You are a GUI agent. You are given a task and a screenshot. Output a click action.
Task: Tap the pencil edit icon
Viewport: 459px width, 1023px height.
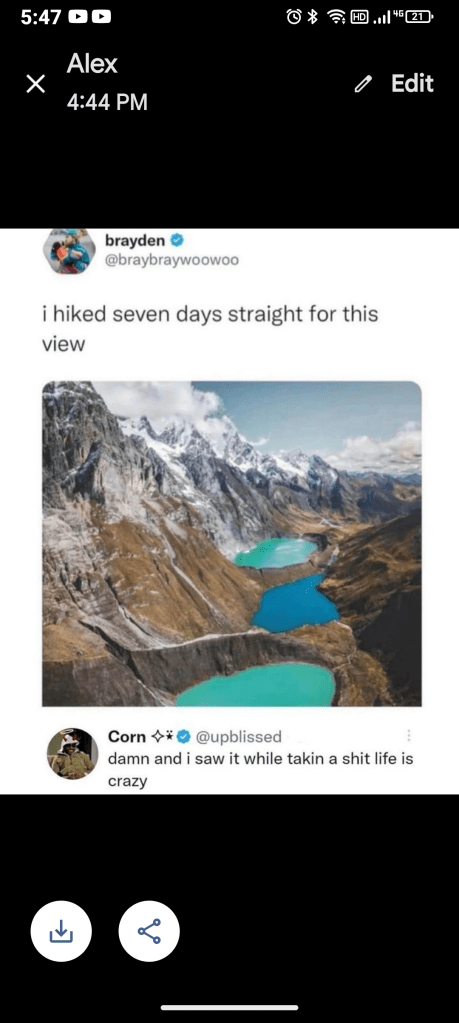click(363, 84)
